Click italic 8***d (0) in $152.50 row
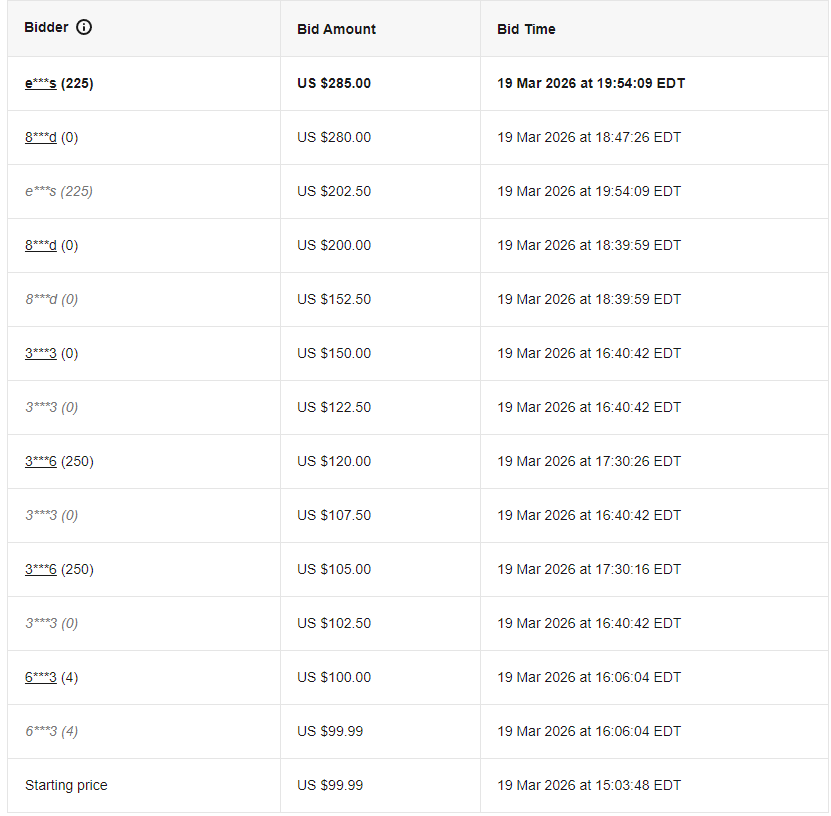The width and height of the screenshot is (831, 816). point(51,300)
